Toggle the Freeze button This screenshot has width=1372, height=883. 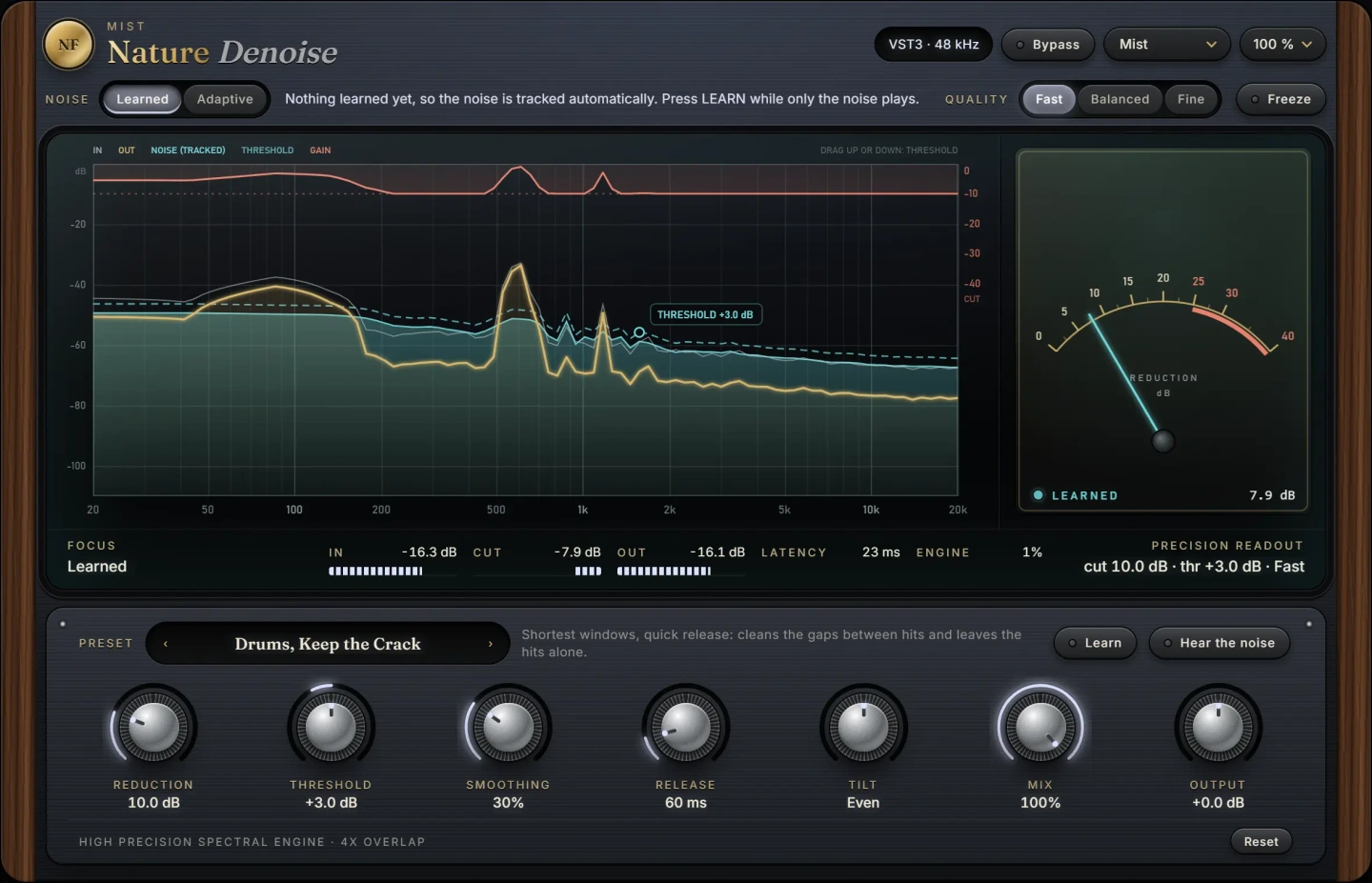(1281, 99)
